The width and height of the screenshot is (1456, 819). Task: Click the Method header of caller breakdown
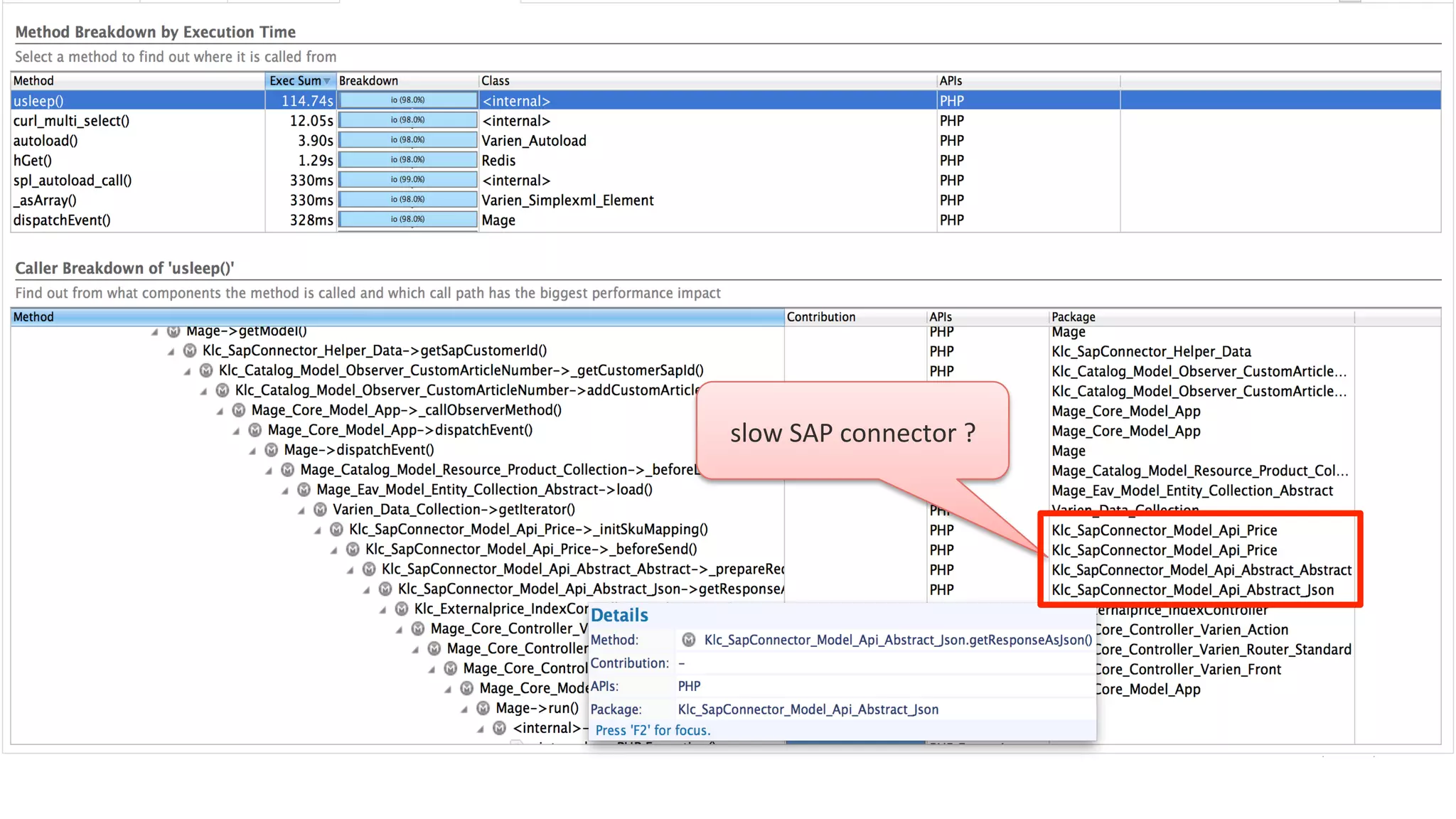[397, 317]
